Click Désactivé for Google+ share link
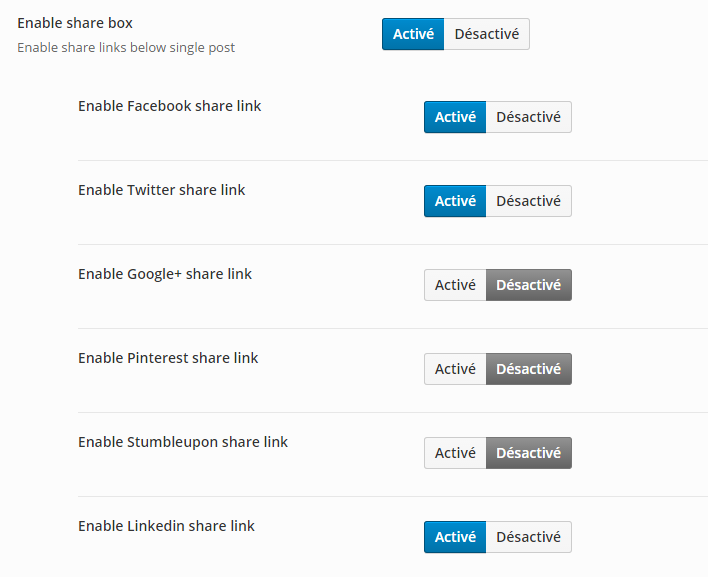The image size is (708, 577). pos(528,285)
